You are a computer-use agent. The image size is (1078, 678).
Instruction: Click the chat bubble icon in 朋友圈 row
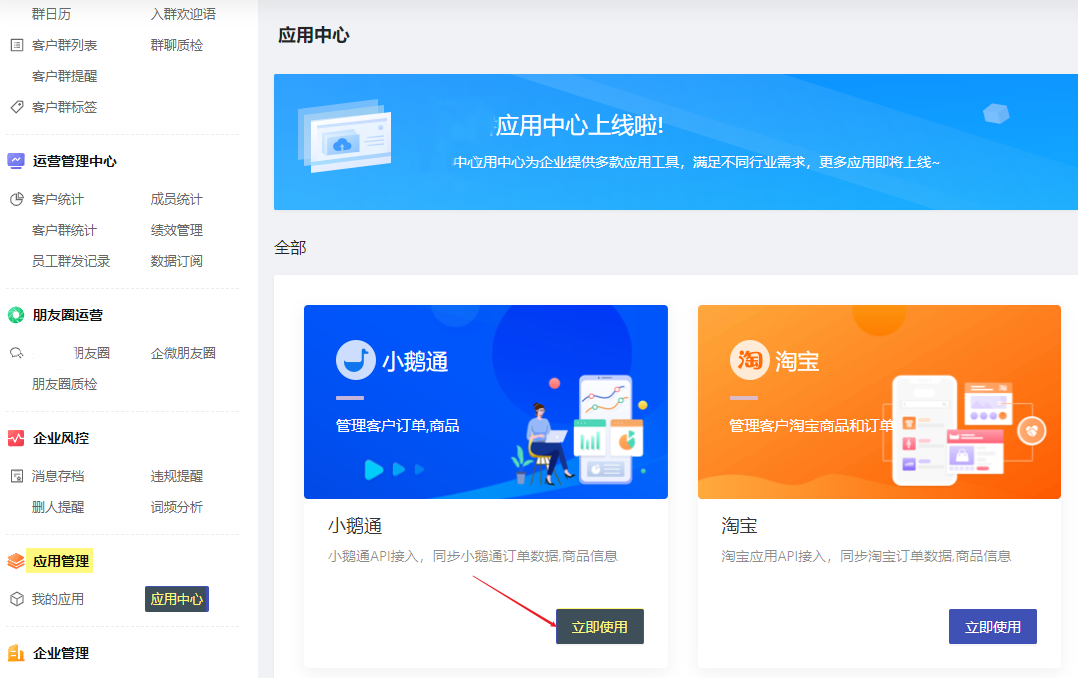[17, 353]
